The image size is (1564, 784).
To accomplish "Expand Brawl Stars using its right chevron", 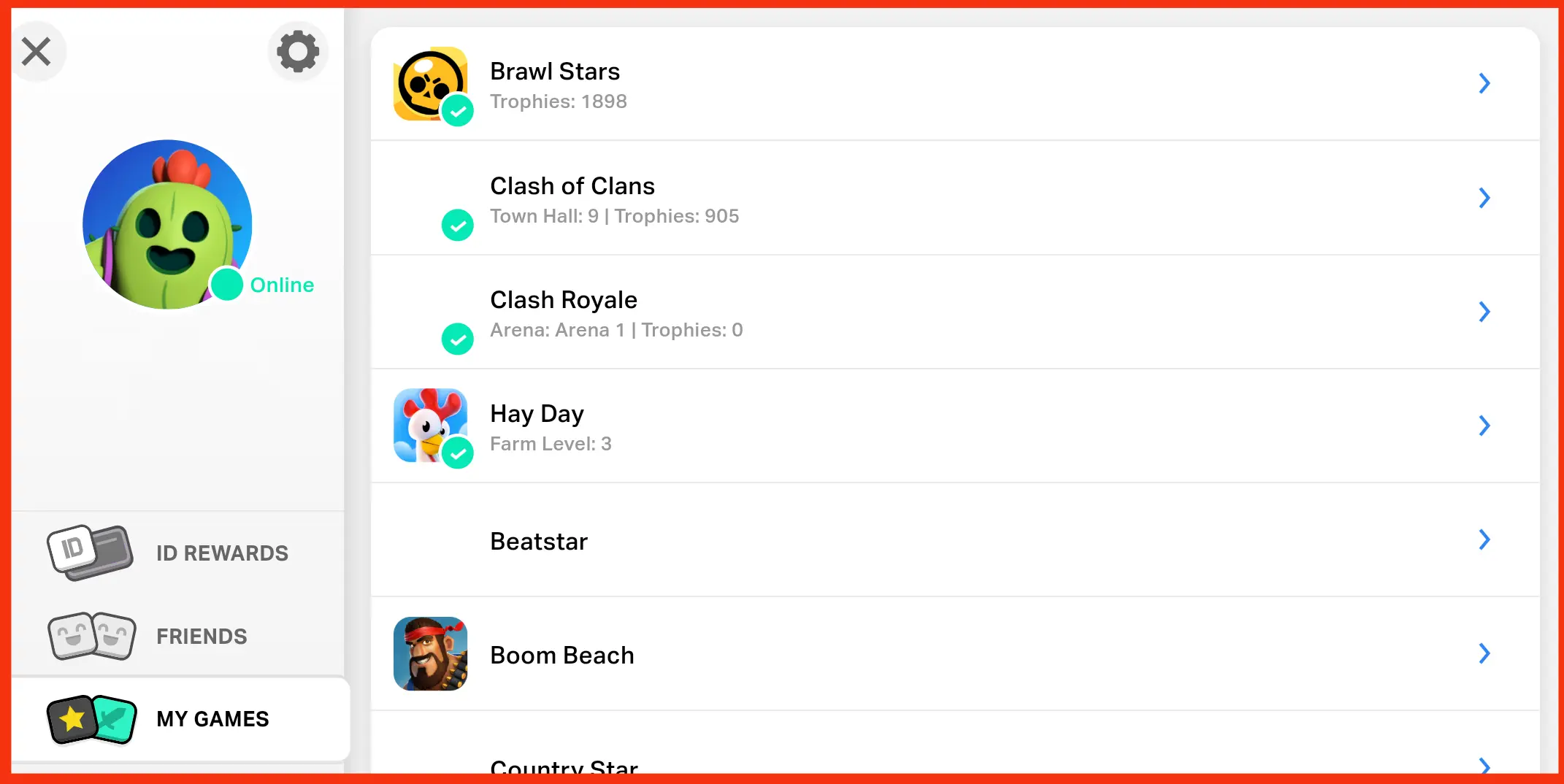I will [x=1484, y=83].
